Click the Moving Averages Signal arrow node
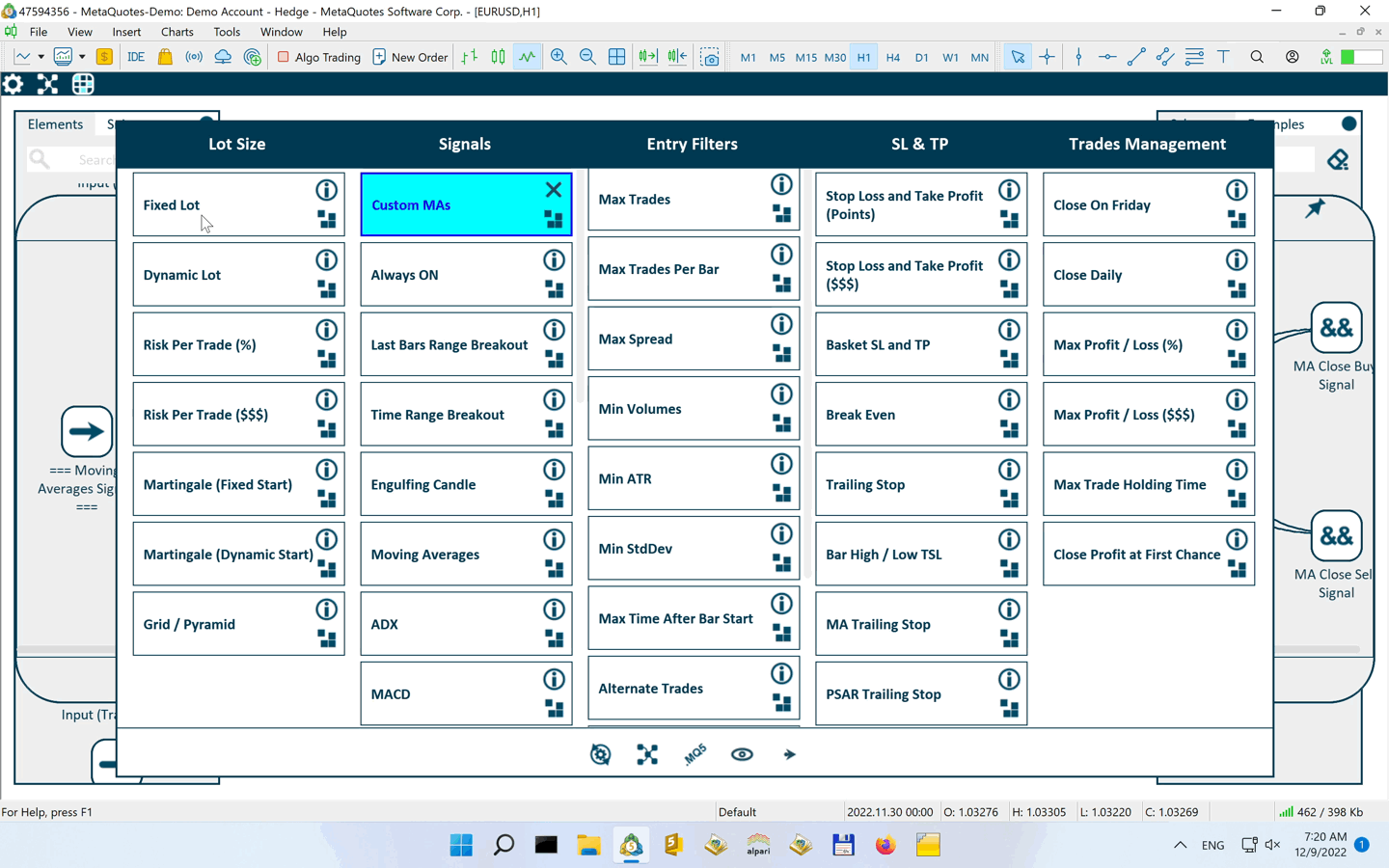1389x868 pixels. click(x=87, y=431)
